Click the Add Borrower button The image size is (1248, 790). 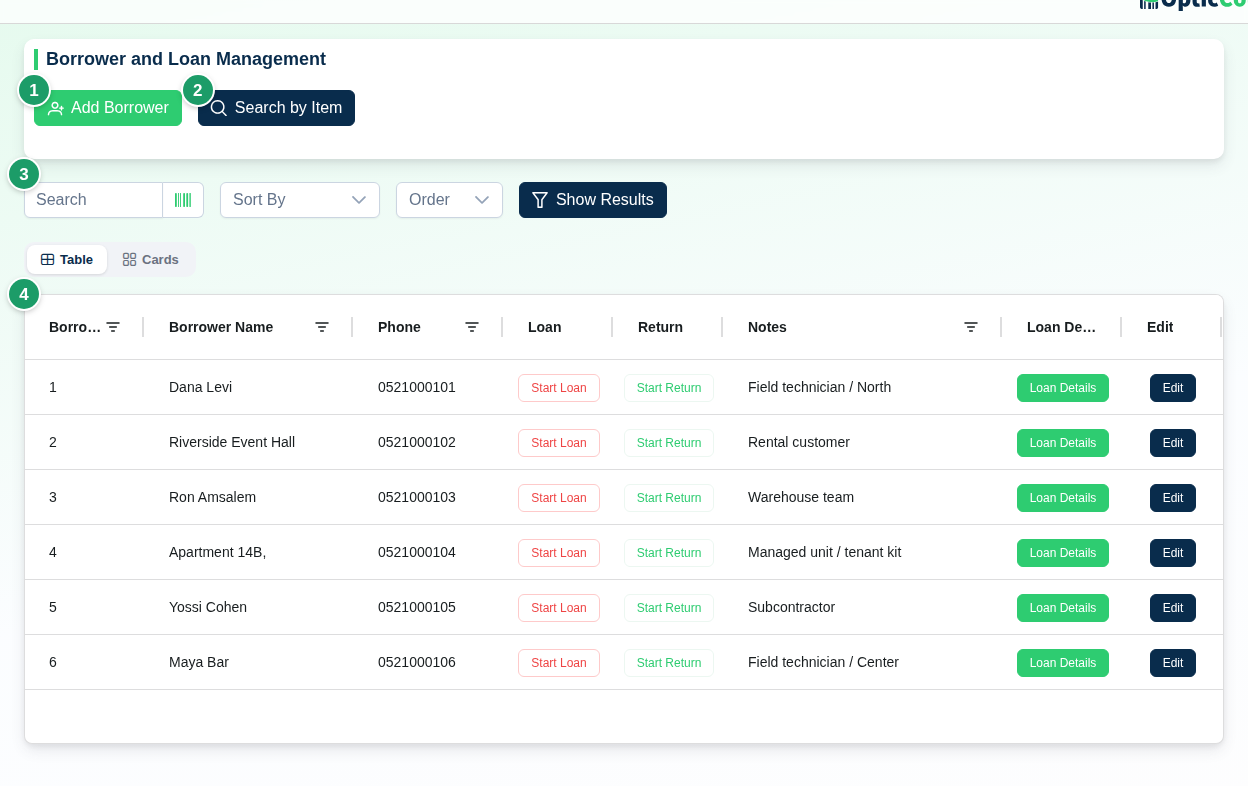click(108, 108)
